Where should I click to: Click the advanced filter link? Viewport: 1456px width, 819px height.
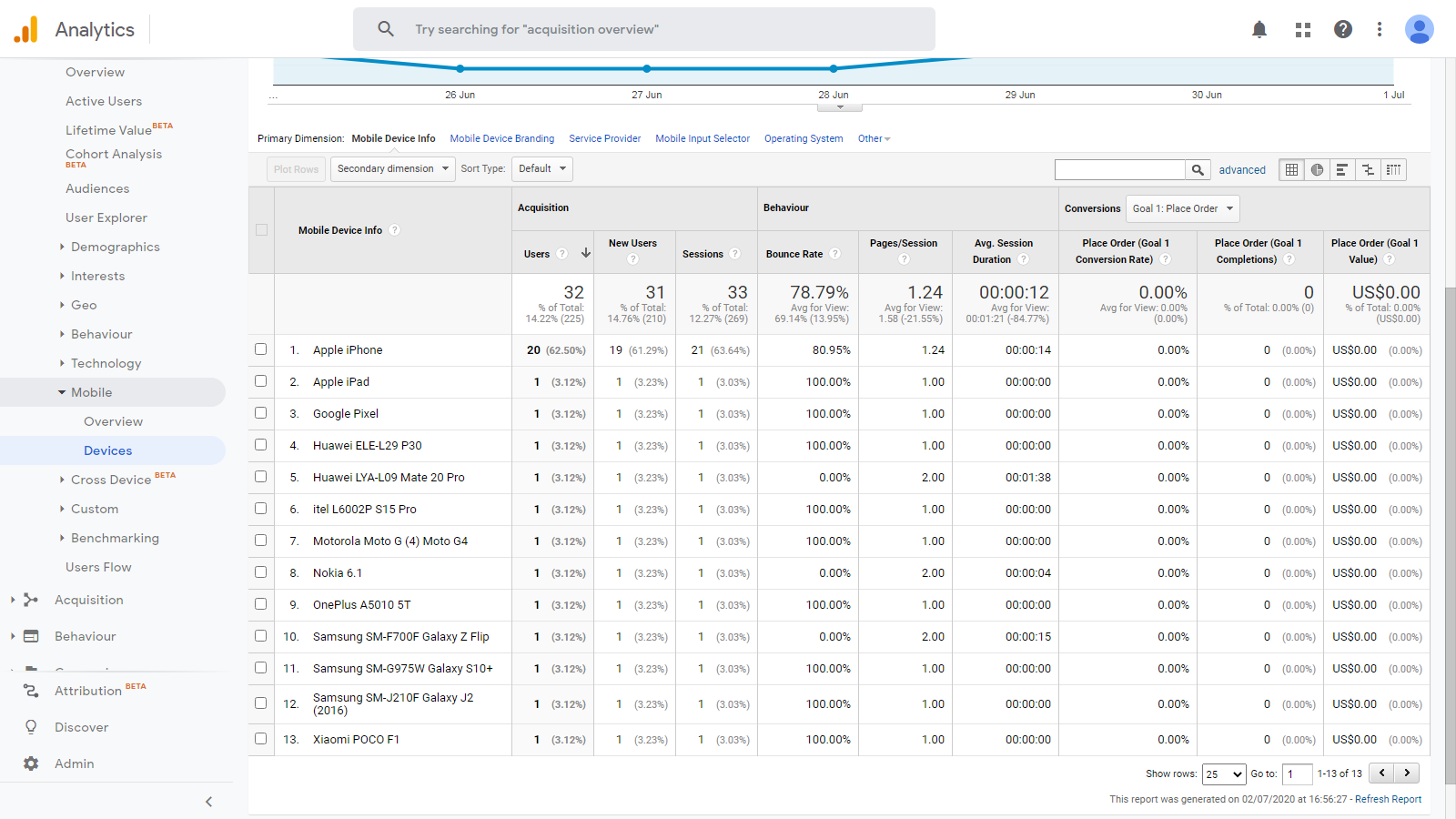pyautogui.click(x=1242, y=169)
